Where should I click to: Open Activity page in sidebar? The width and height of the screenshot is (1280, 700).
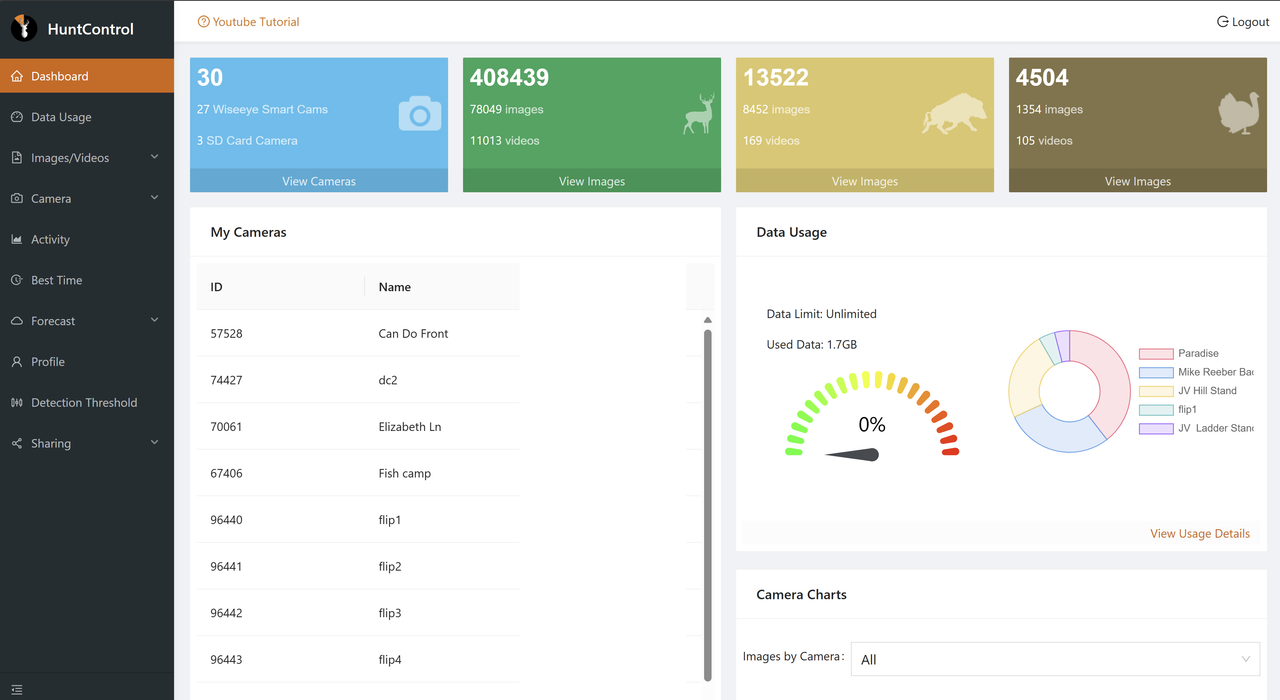(x=87, y=240)
